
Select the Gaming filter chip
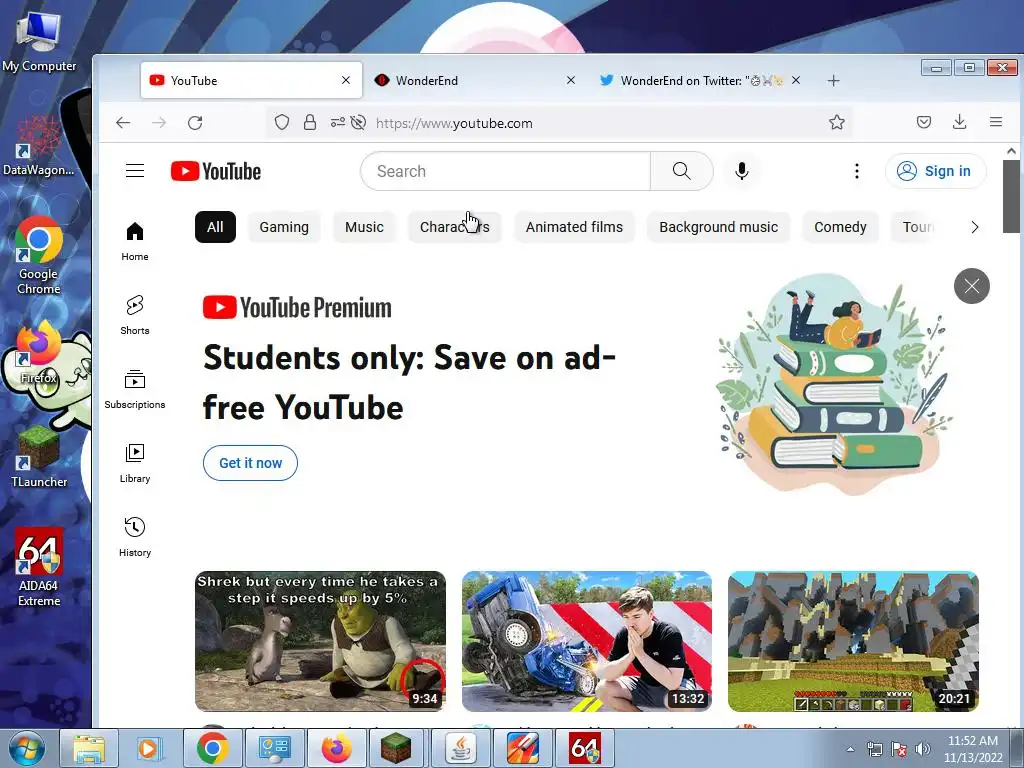pos(284,227)
